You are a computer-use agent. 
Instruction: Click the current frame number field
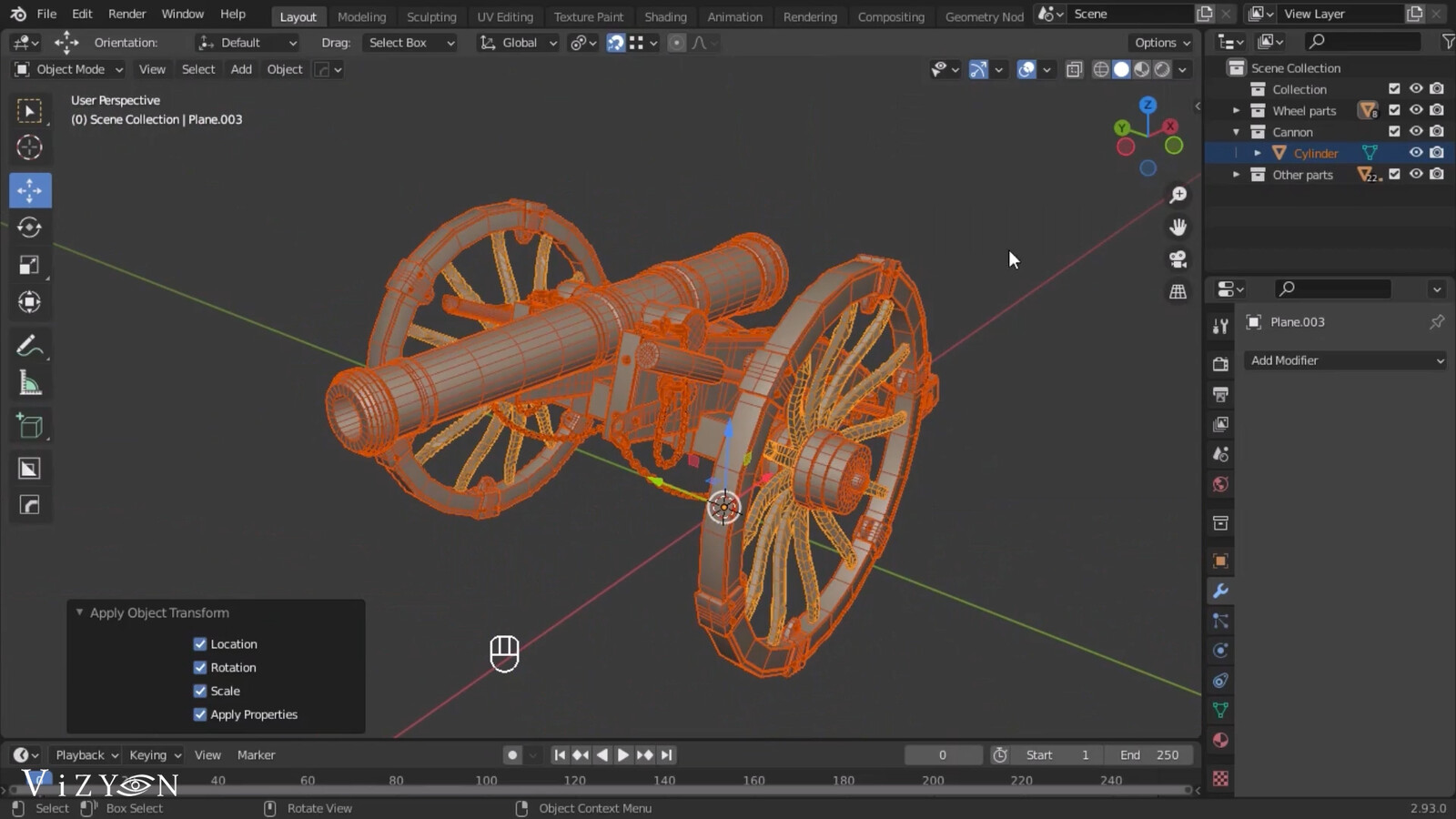(x=943, y=754)
